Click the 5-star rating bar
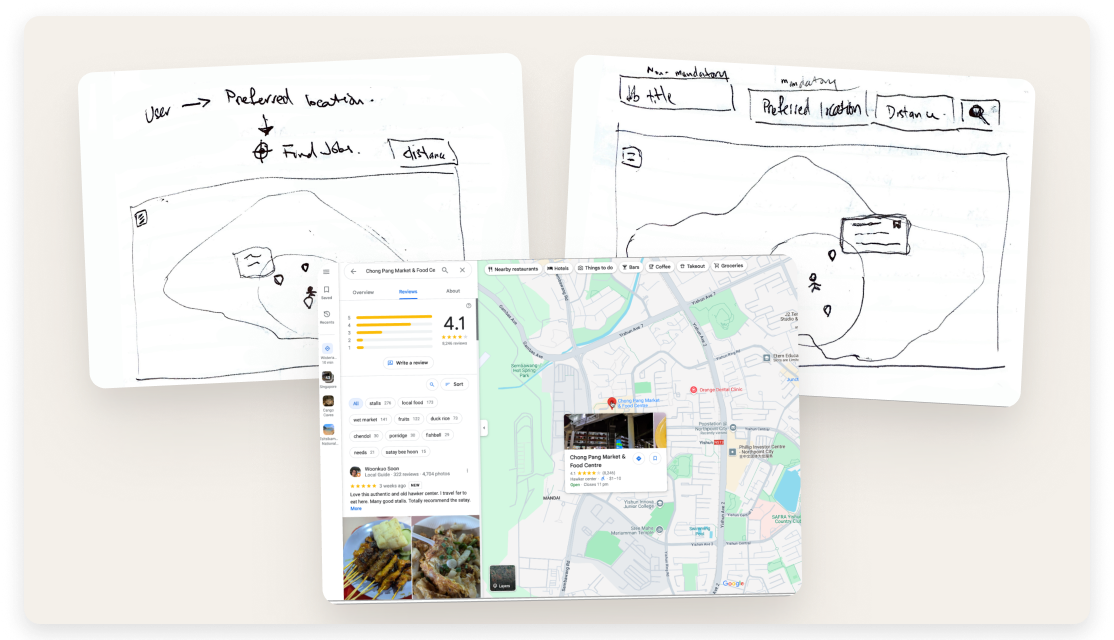 click(x=394, y=317)
